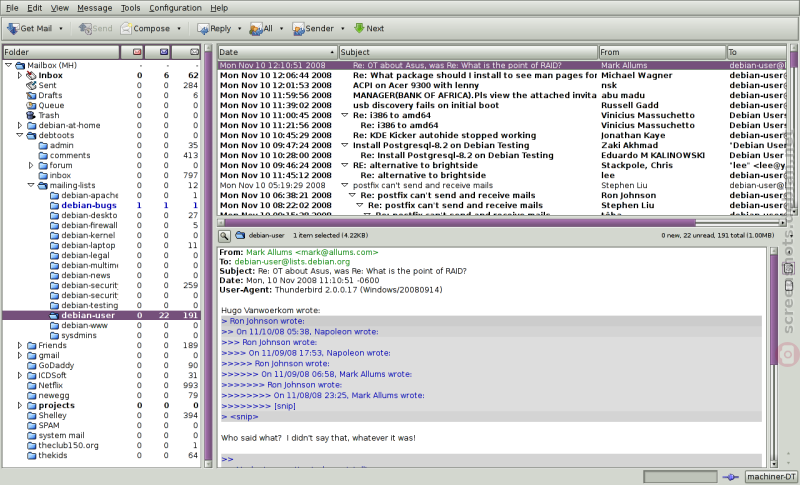Click the Send toolbar icon
The width and height of the screenshot is (800, 485).
[95, 29]
